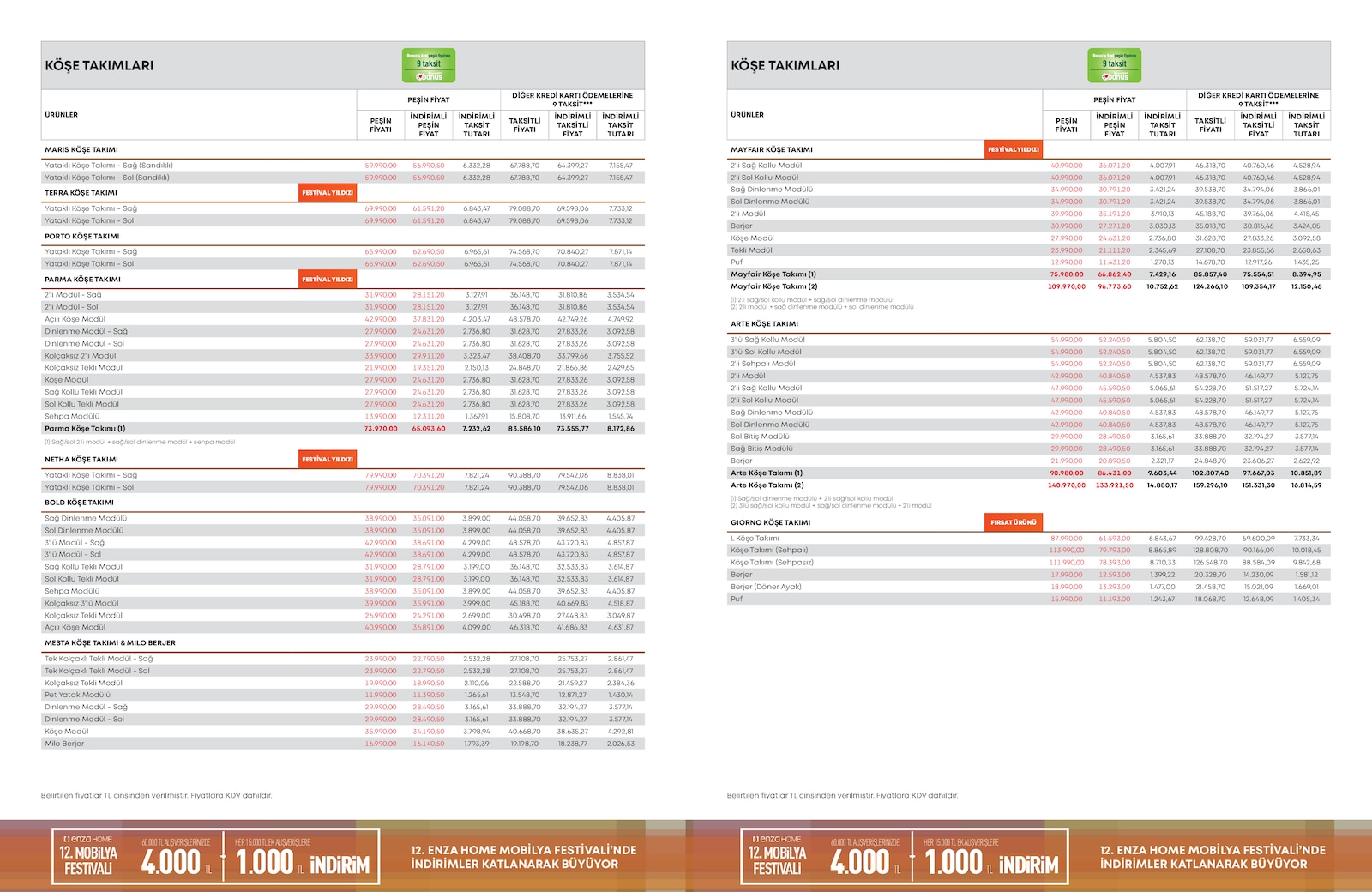Click the PEŞİN FİYAT group header on left page

pyautogui.click(x=429, y=99)
